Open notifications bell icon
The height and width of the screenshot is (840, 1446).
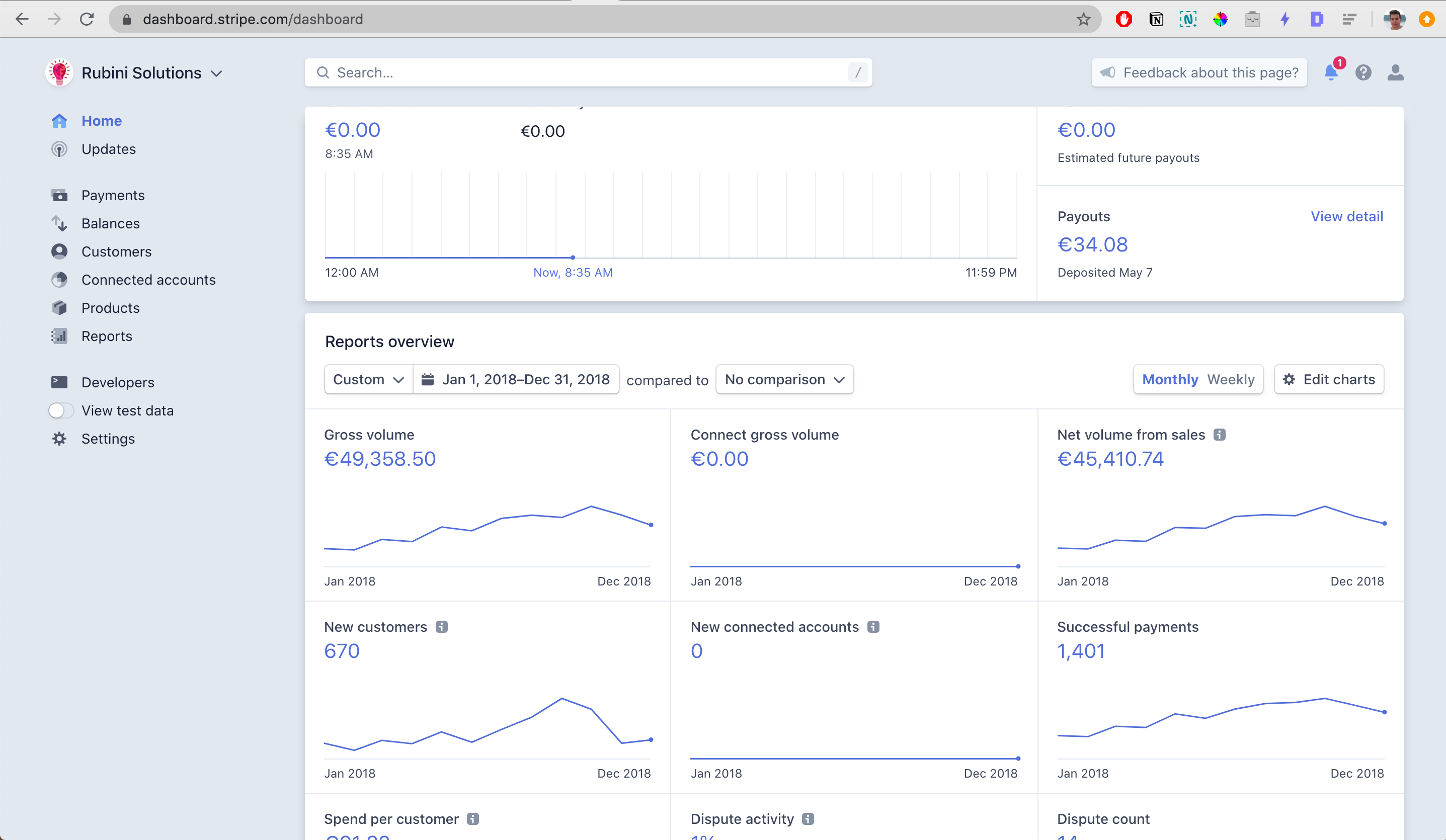(x=1331, y=72)
